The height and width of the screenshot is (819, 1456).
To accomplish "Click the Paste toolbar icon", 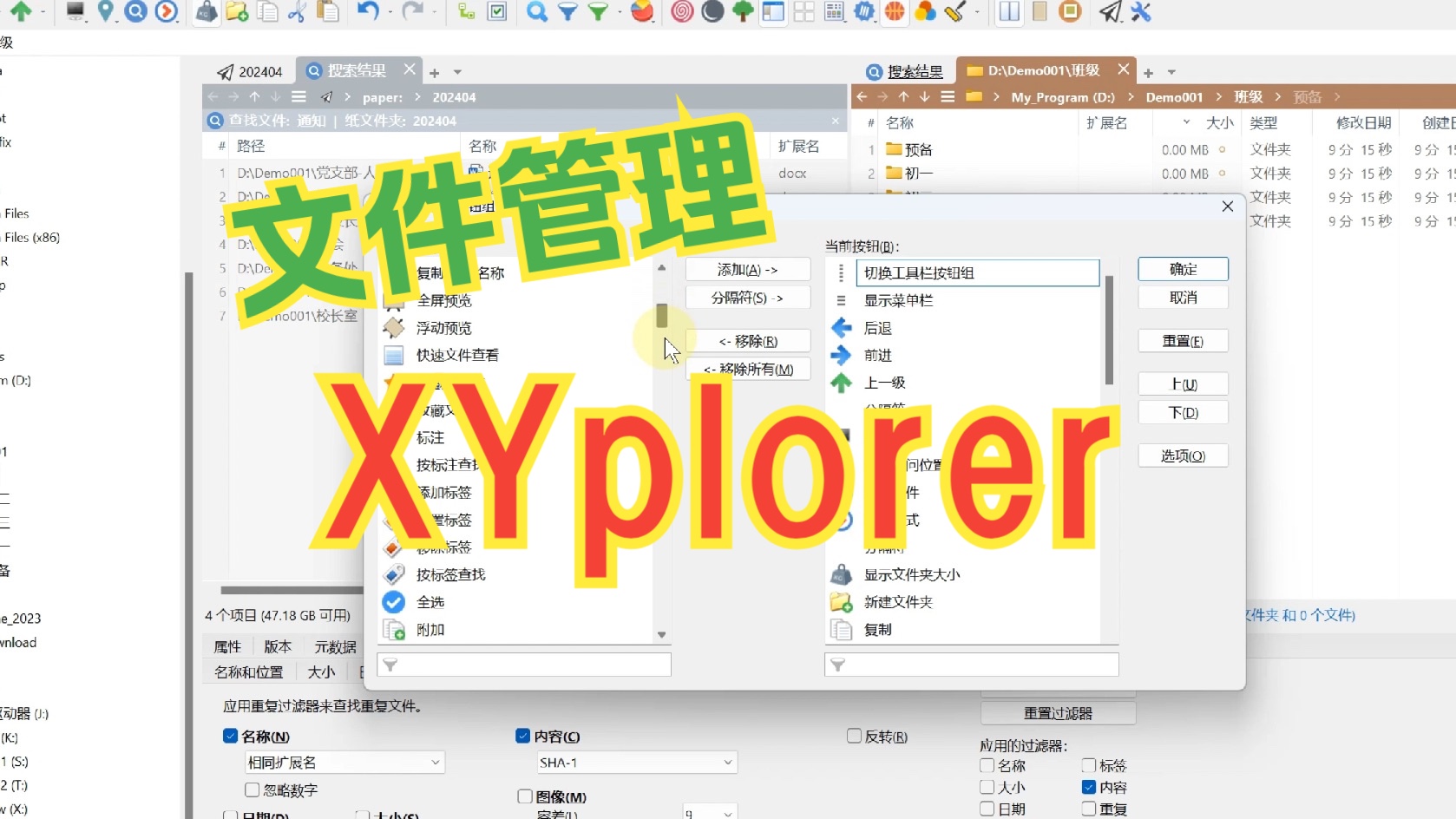I will [x=328, y=12].
